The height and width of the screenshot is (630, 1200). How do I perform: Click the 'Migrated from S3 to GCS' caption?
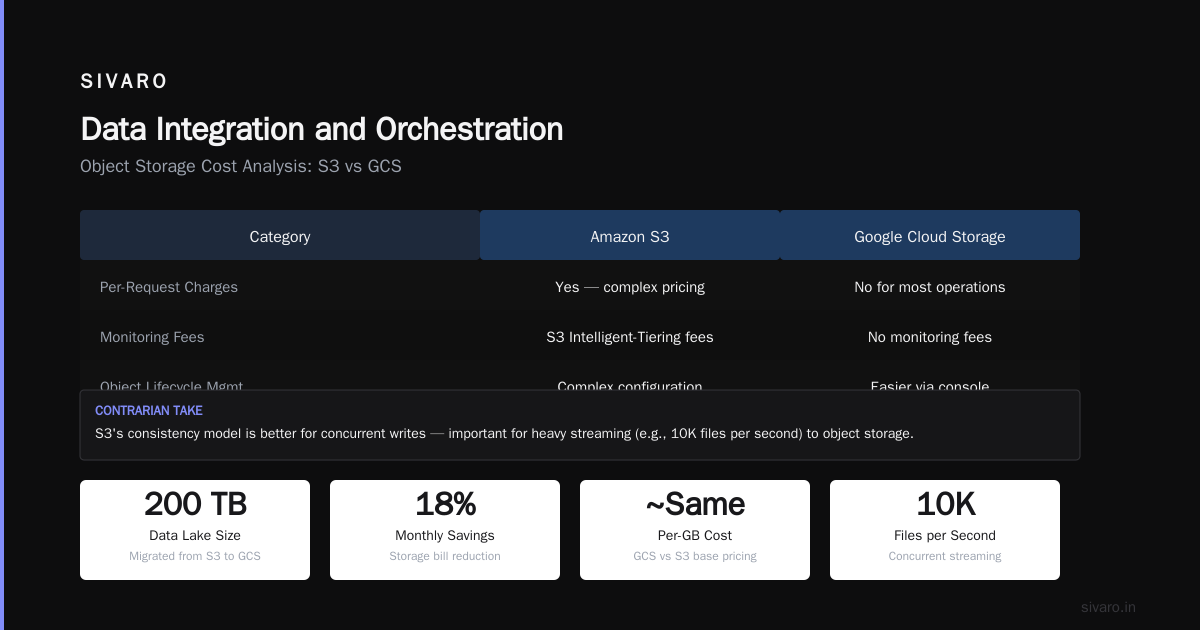[195, 556]
